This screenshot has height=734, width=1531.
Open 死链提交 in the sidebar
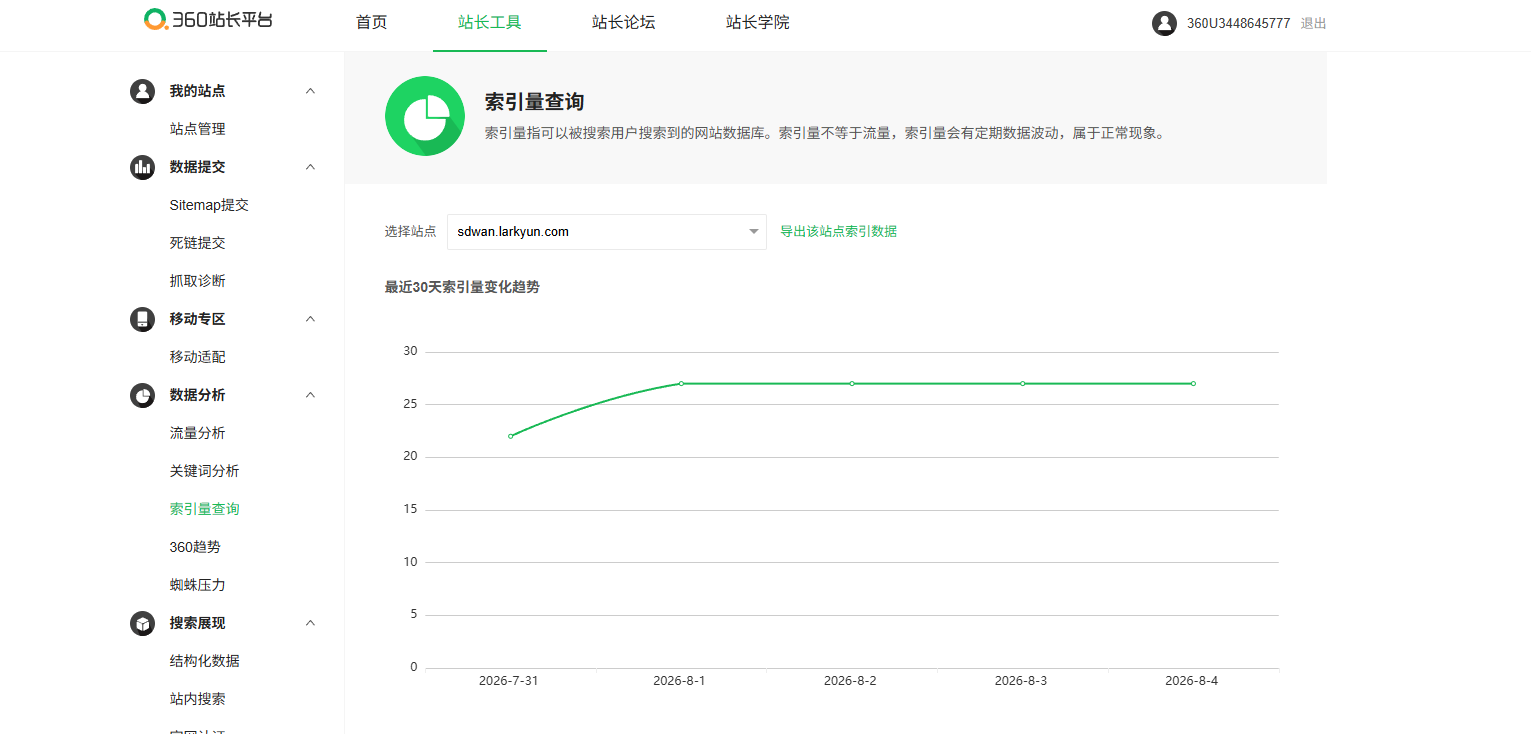click(x=198, y=243)
